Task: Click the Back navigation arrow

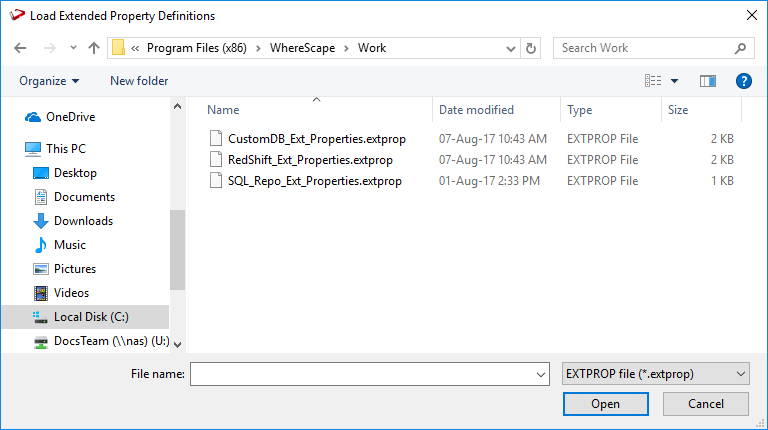Action: click(x=22, y=48)
